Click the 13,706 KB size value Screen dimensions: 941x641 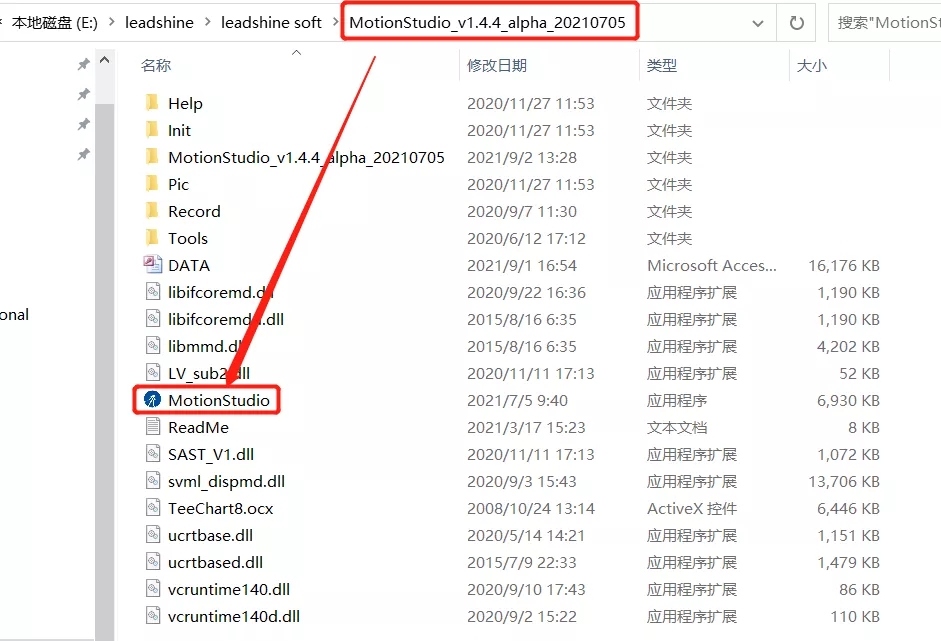844,481
